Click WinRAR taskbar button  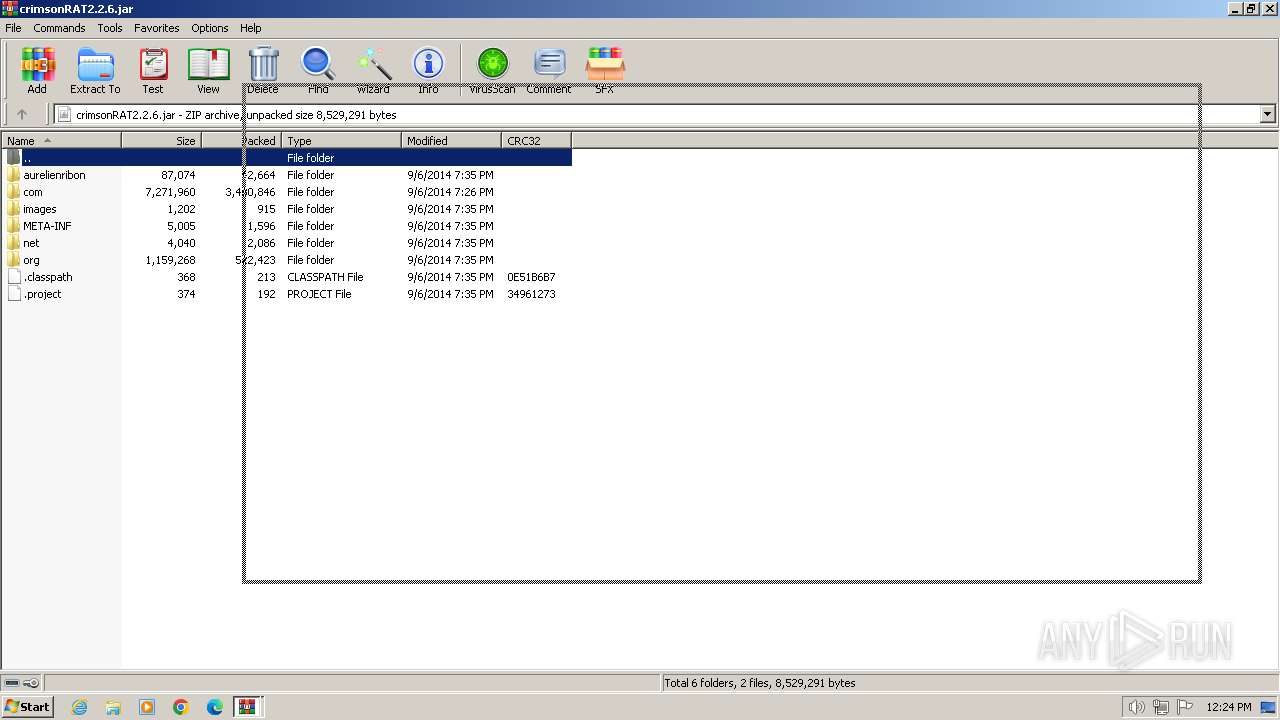[247, 707]
